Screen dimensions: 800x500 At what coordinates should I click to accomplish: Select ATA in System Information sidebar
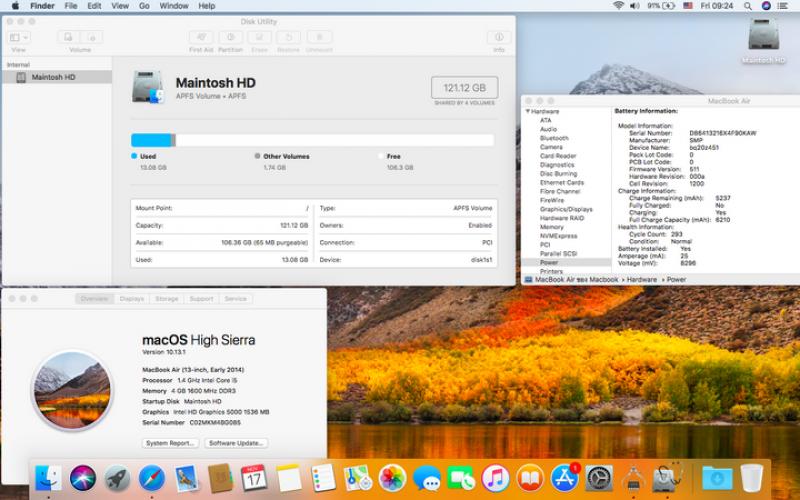[x=545, y=120]
